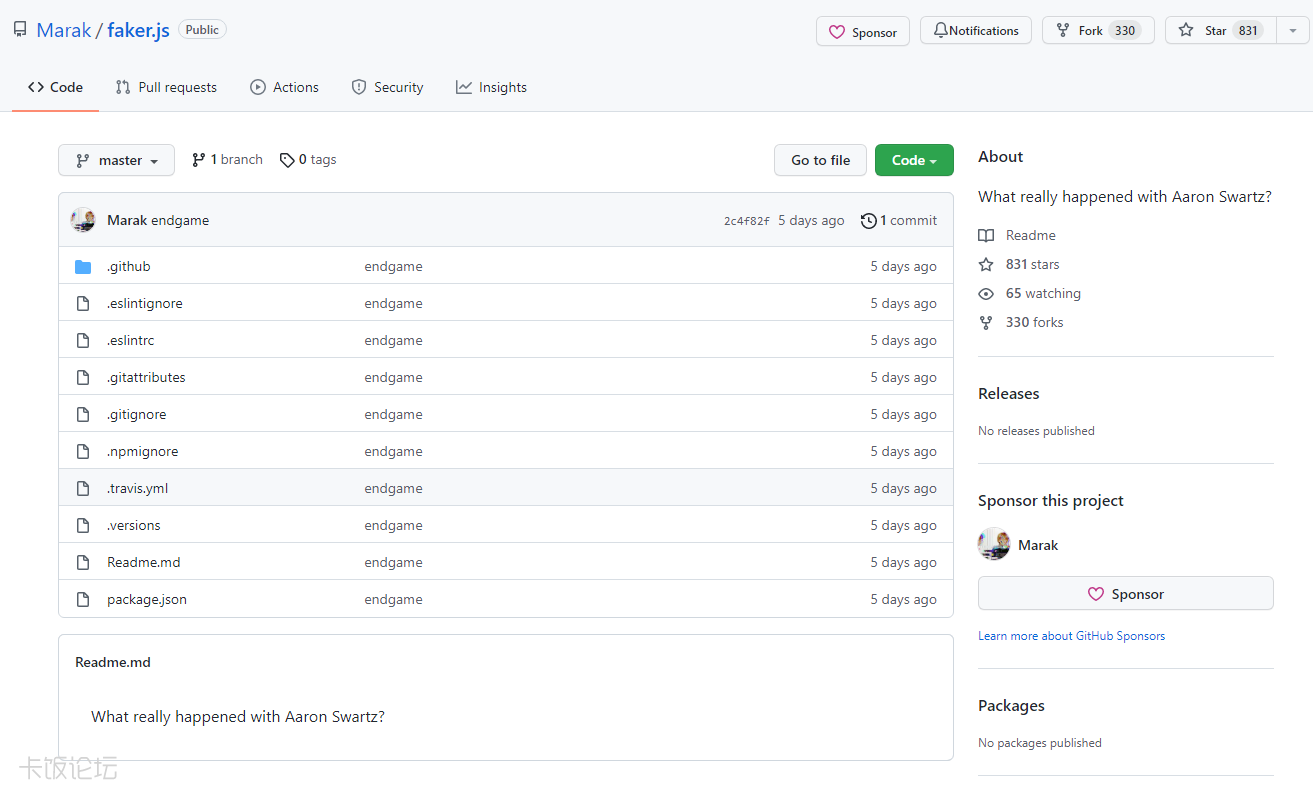Click the tag icon beside 0 tags
The width and height of the screenshot is (1313, 791).
[x=287, y=160]
